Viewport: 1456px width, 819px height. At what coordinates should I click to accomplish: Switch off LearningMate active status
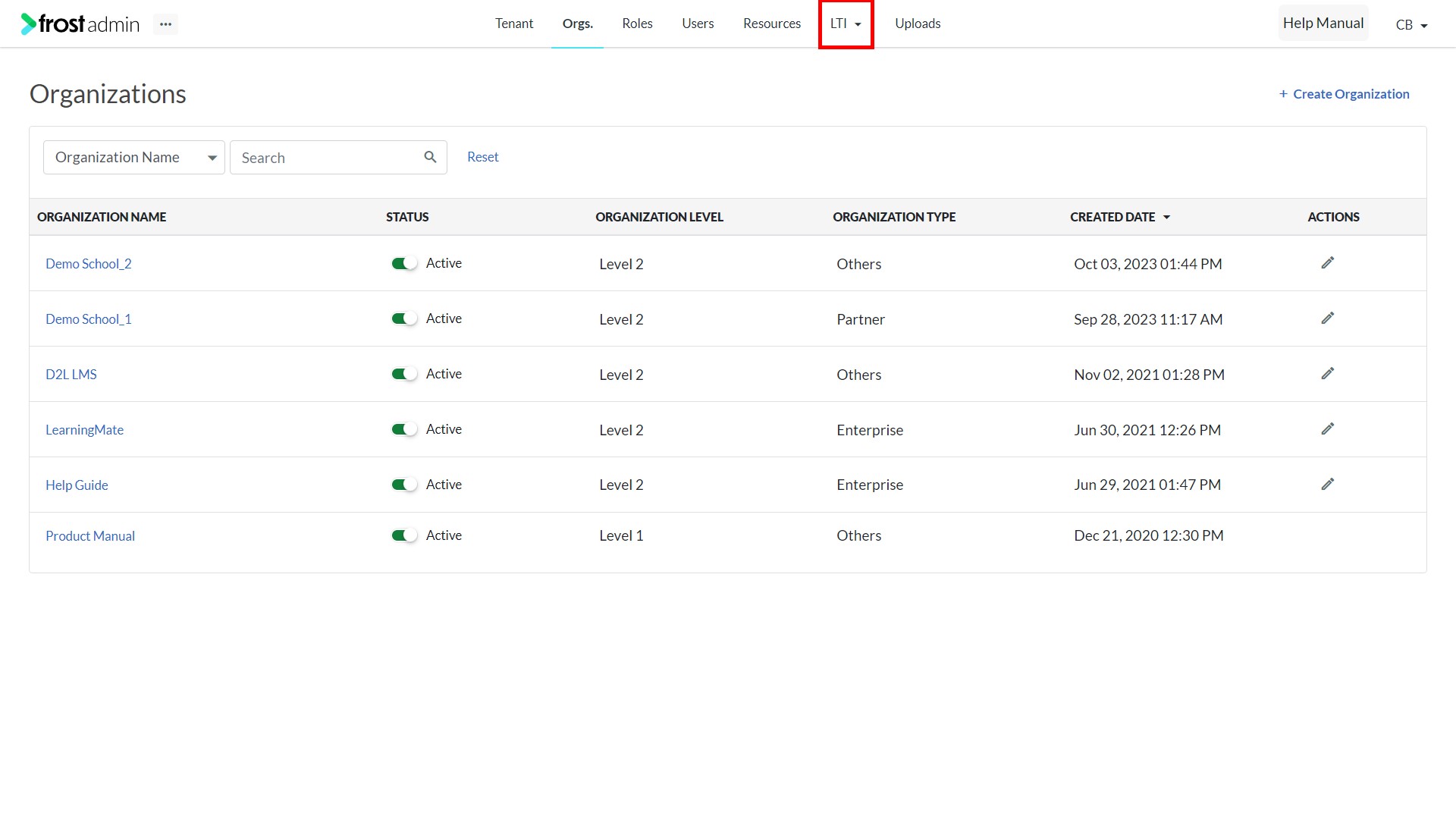click(x=404, y=429)
